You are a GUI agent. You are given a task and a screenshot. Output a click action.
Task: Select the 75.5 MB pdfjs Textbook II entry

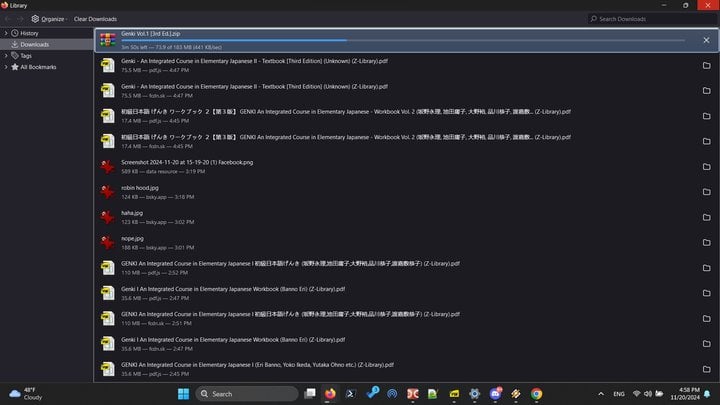pos(406,66)
